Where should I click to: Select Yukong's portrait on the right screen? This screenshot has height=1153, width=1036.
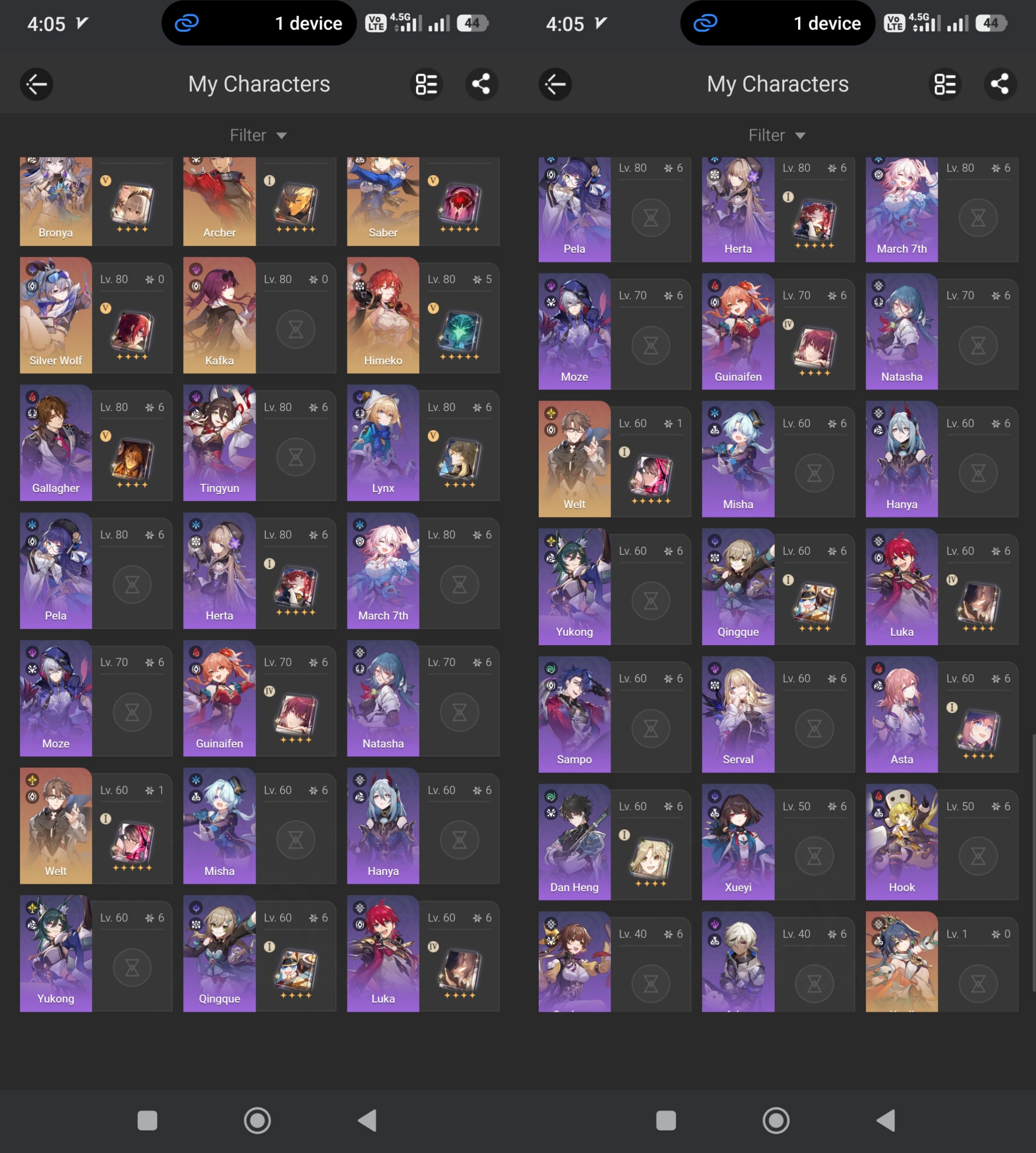(574, 587)
